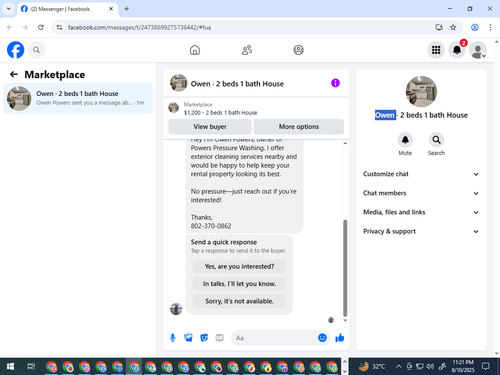This screenshot has height=375, width=500.
Task: Open Chrome tab search dropdown
Action: tap(9, 9)
